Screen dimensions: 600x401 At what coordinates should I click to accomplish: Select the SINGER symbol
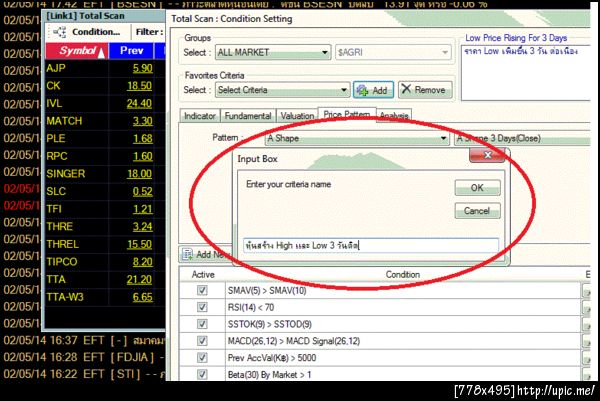65,174
